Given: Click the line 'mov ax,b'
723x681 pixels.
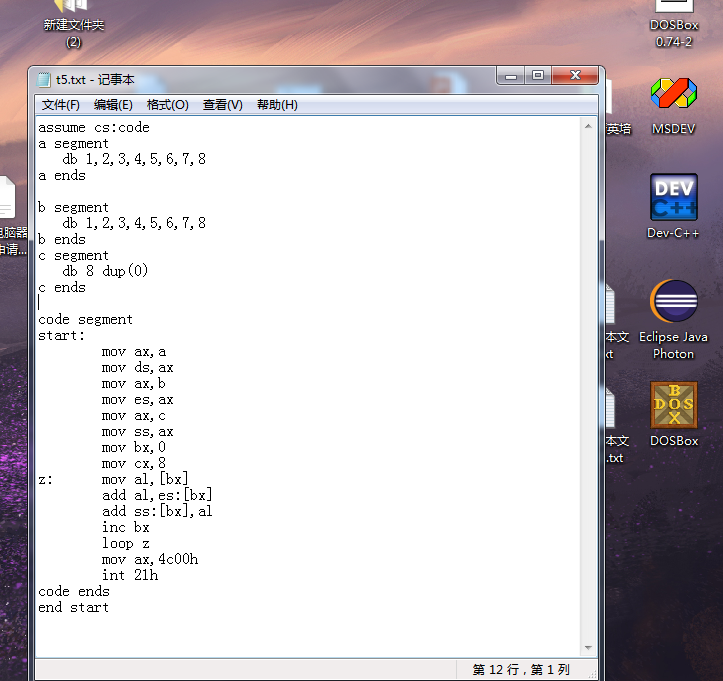Looking at the screenshot, I should point(134,383).
